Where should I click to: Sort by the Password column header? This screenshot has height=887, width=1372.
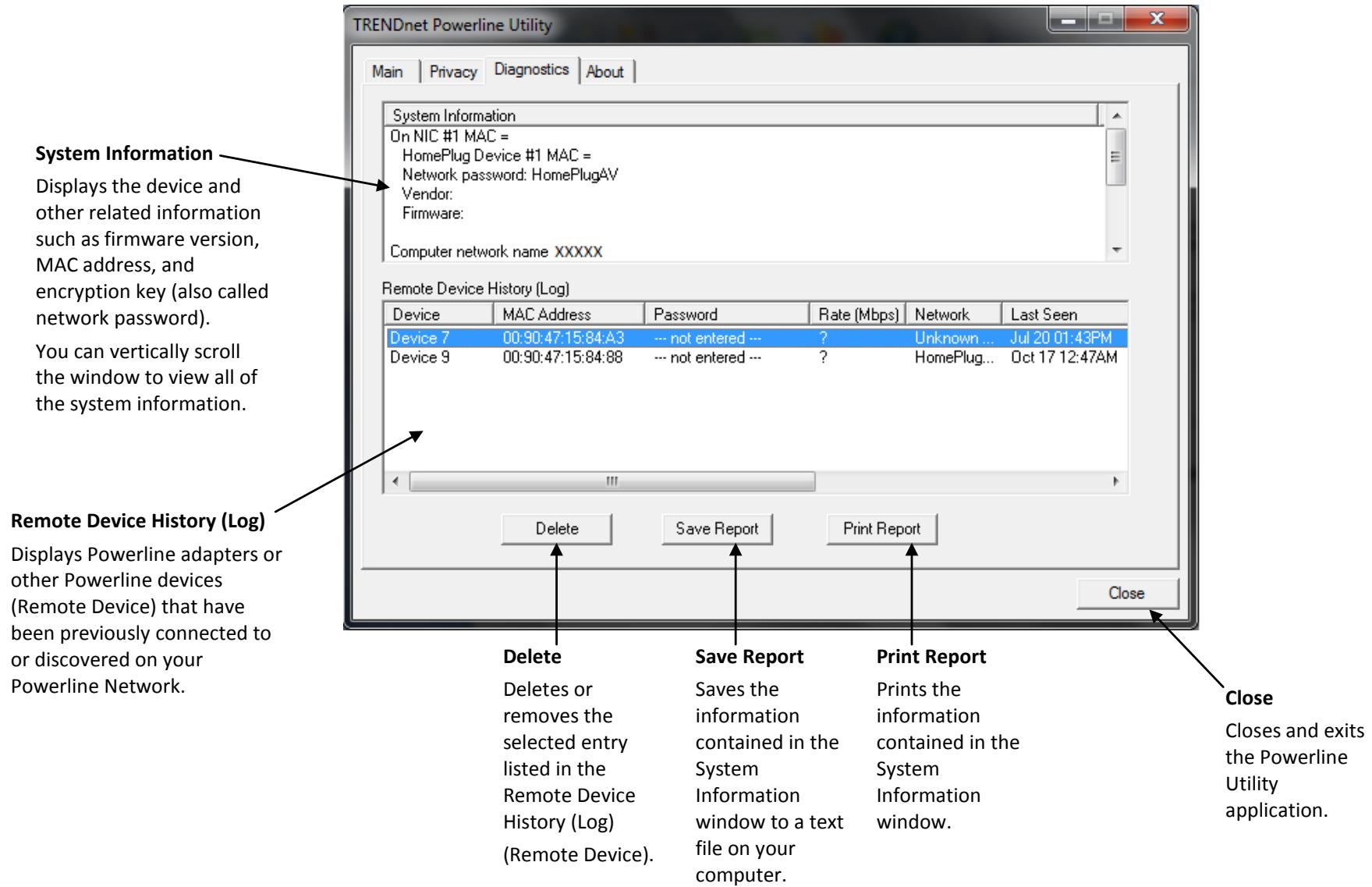coord(726,314)
